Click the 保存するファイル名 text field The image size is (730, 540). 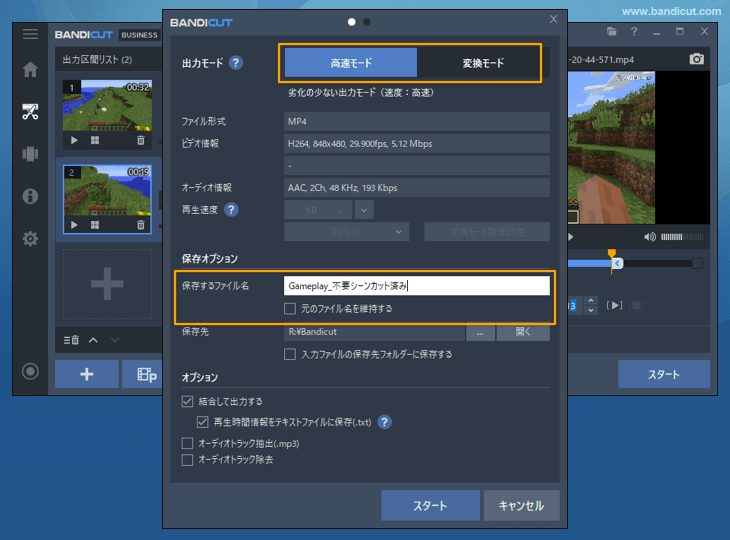pos(416,286)
